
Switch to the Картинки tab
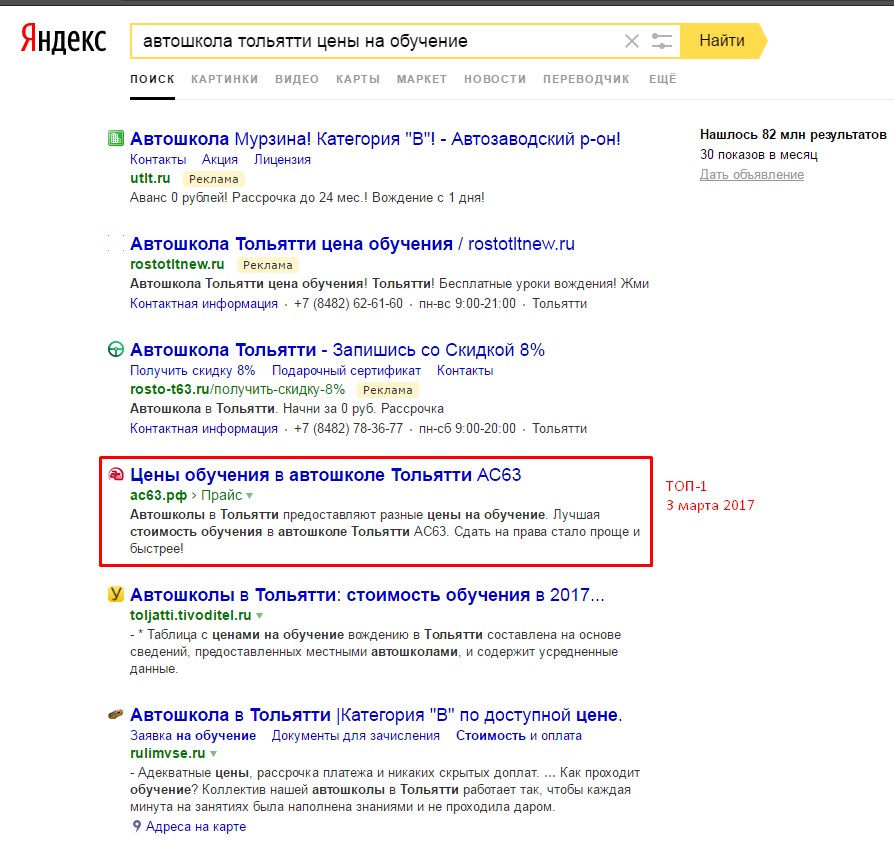[x=225, y=79]
